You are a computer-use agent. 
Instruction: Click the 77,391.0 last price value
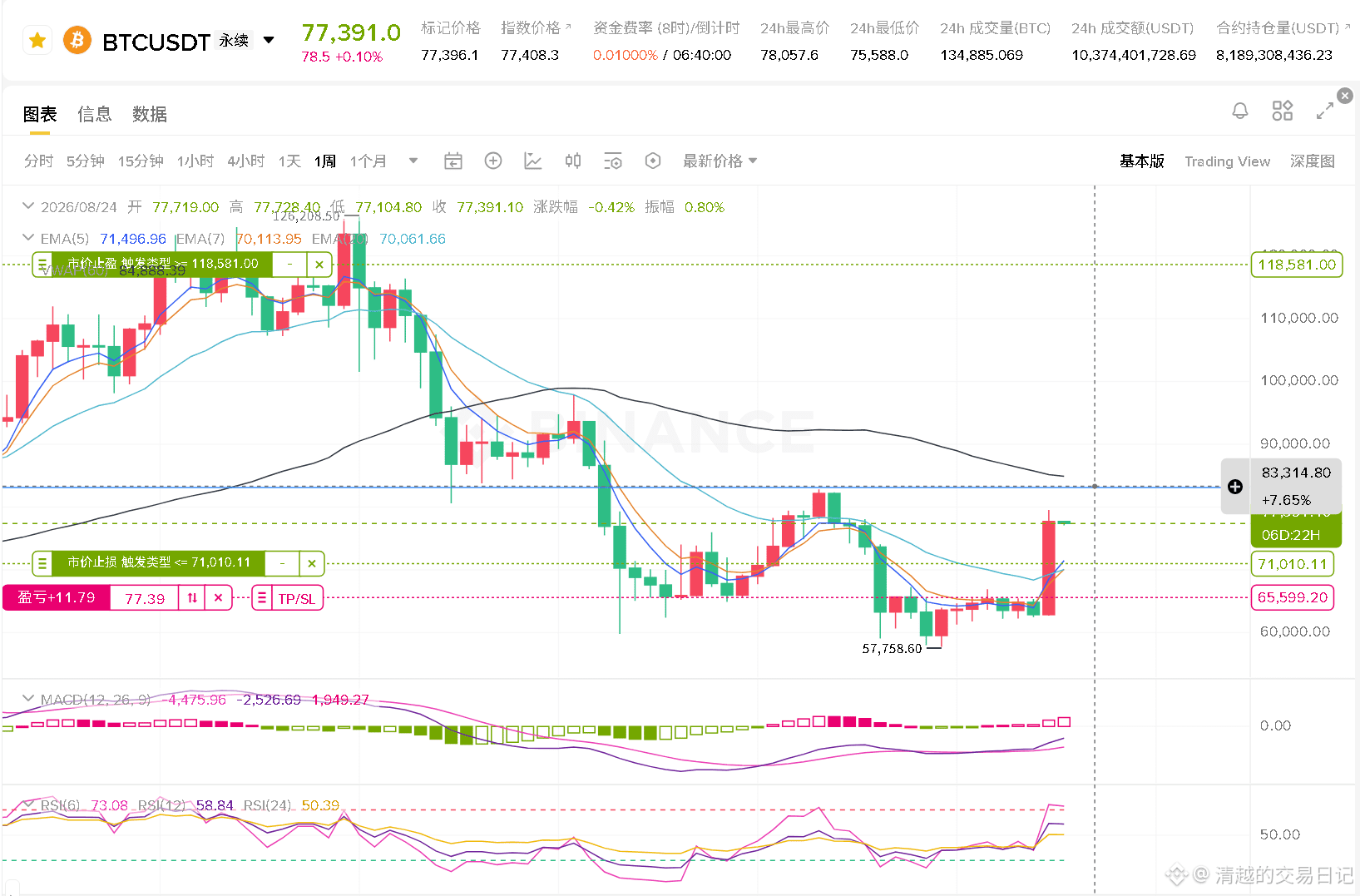click(351, 32)
